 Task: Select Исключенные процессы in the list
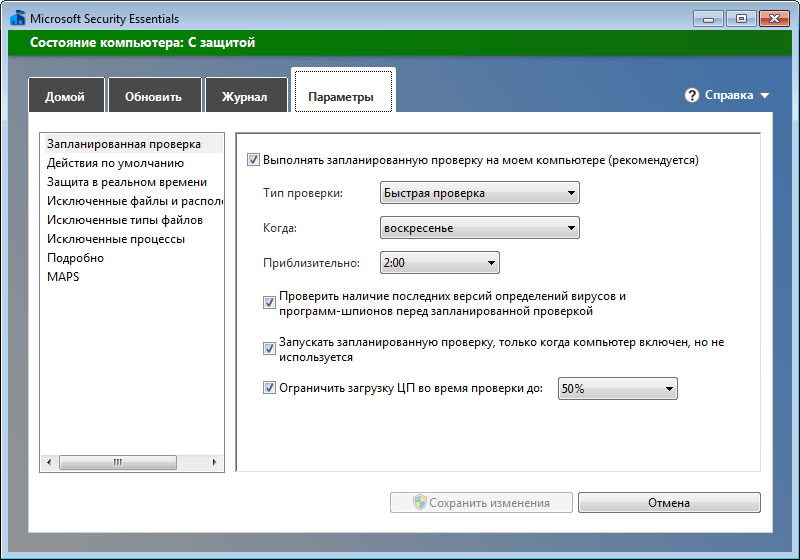(x=116, y=239)
